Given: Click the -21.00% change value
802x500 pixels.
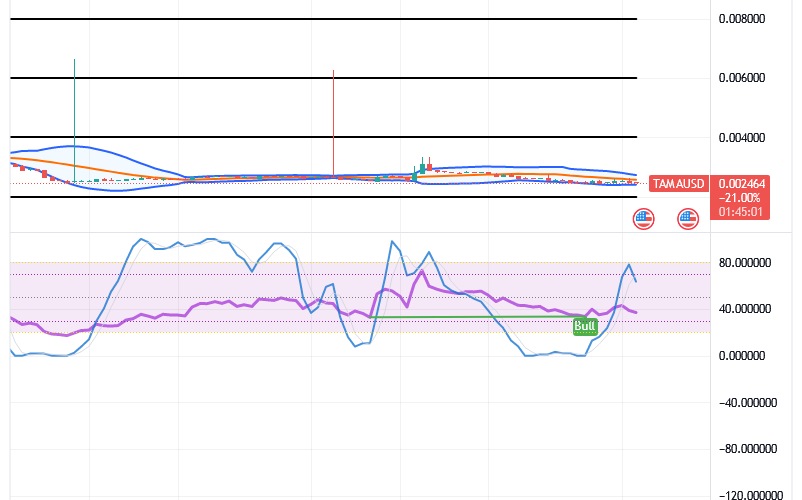Looking at the screenshot, I should pyautogui.click(x=740, y=198).
